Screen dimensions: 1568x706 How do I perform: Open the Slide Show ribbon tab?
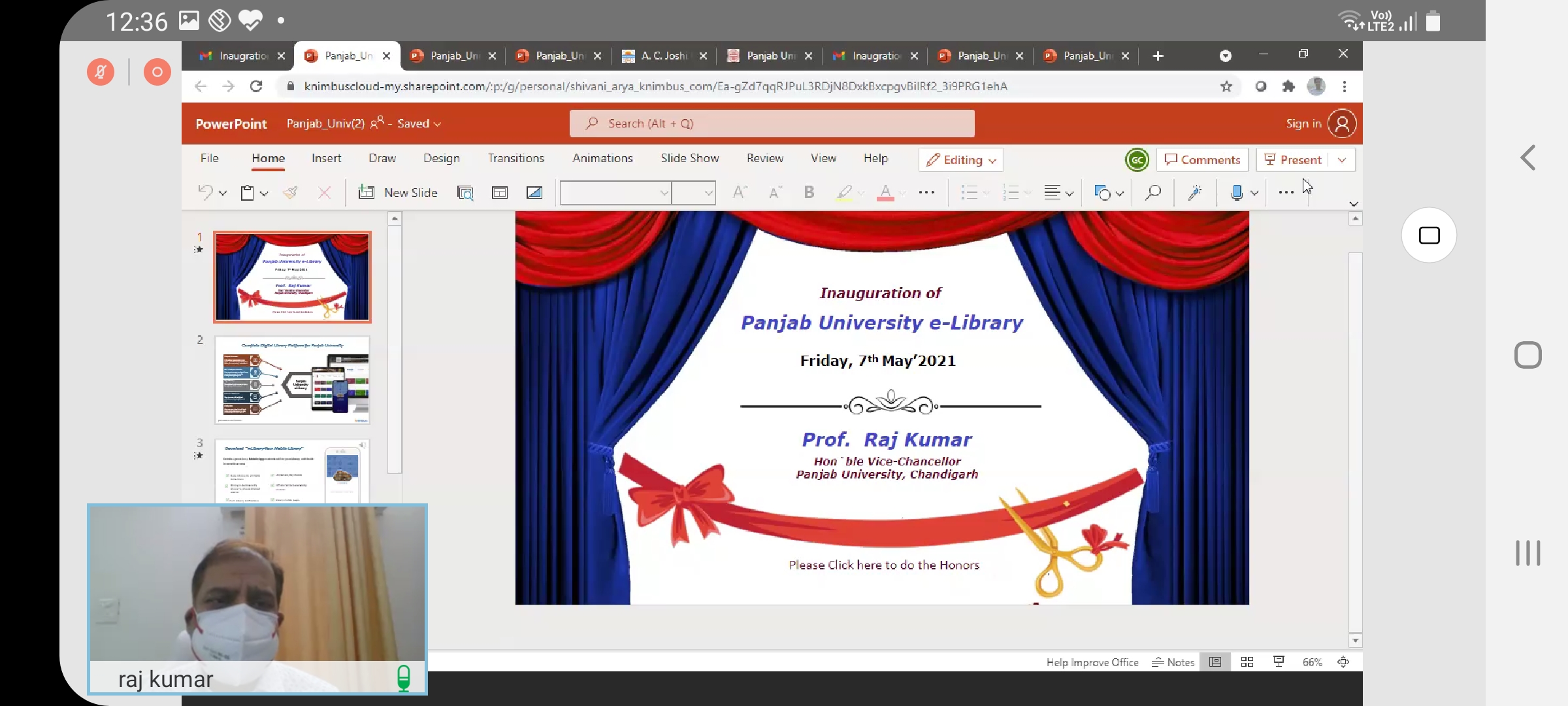(689, 158)
